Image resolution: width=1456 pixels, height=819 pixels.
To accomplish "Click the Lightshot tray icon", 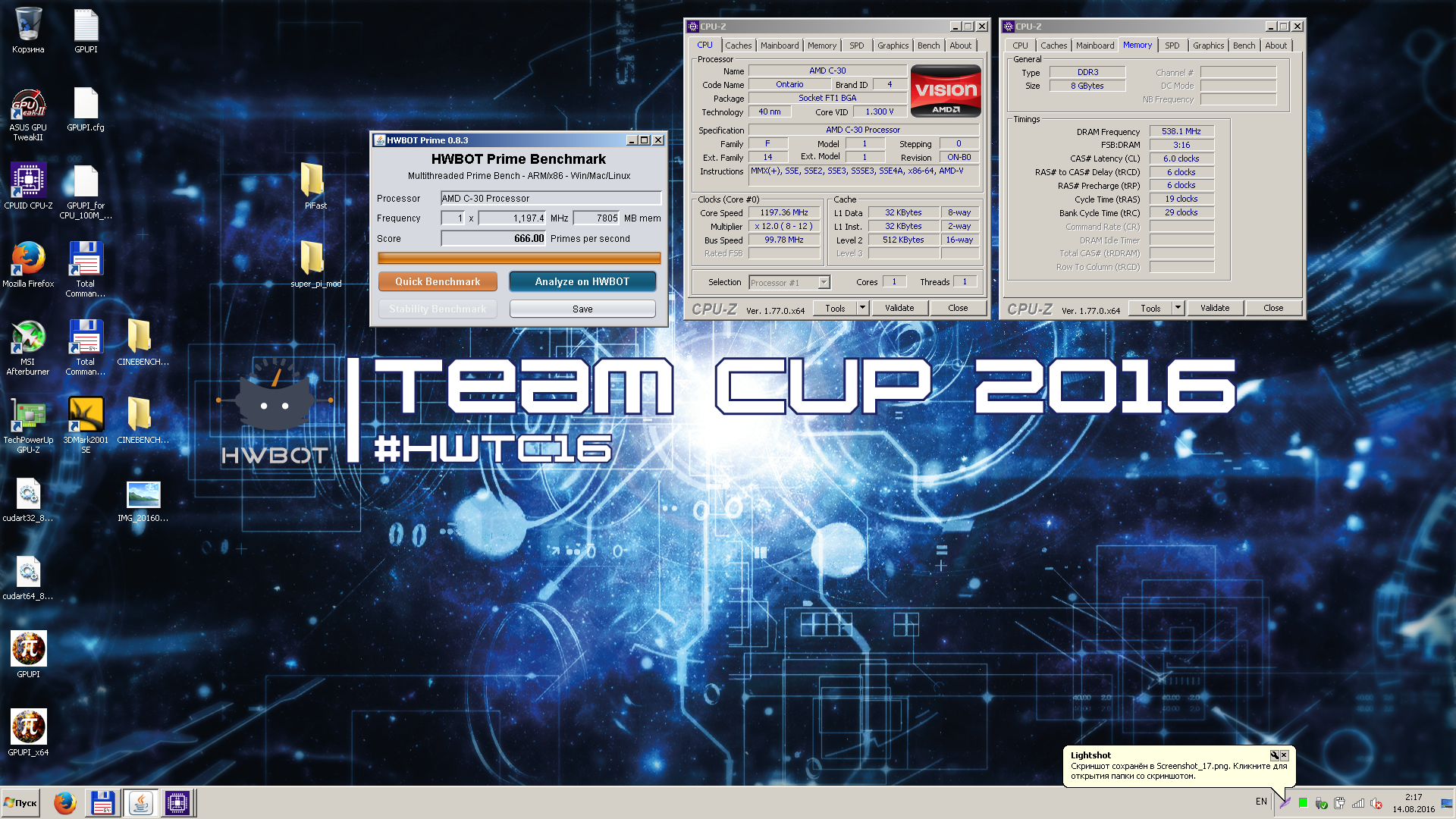I will click(1285, 803).
